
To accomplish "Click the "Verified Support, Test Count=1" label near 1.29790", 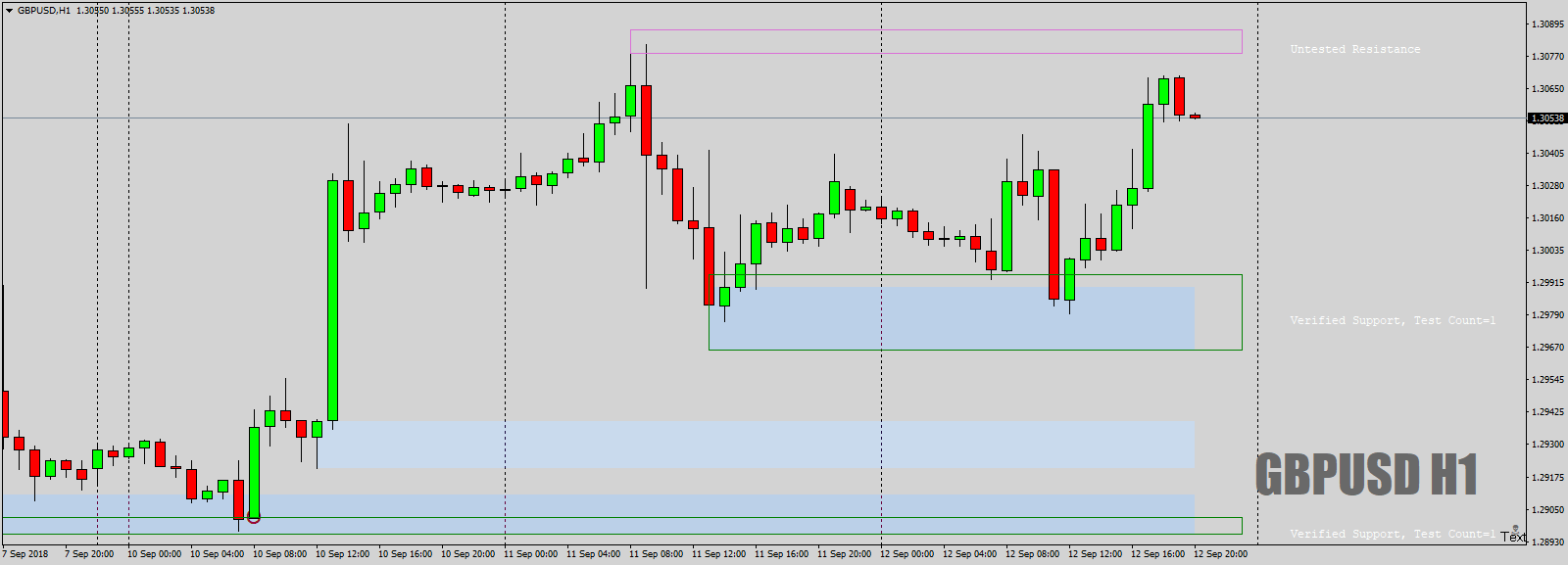I will point(1393,320).
